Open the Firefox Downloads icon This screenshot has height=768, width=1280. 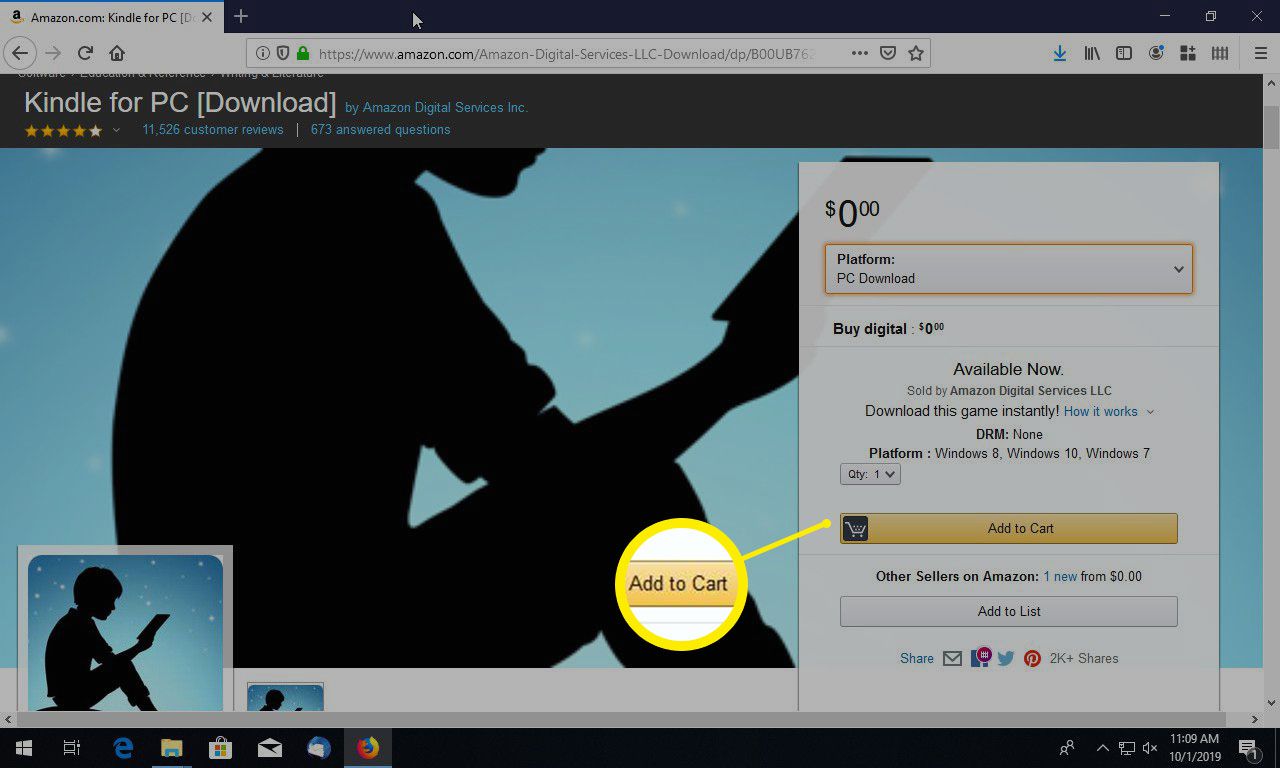tap(1060, 53)
